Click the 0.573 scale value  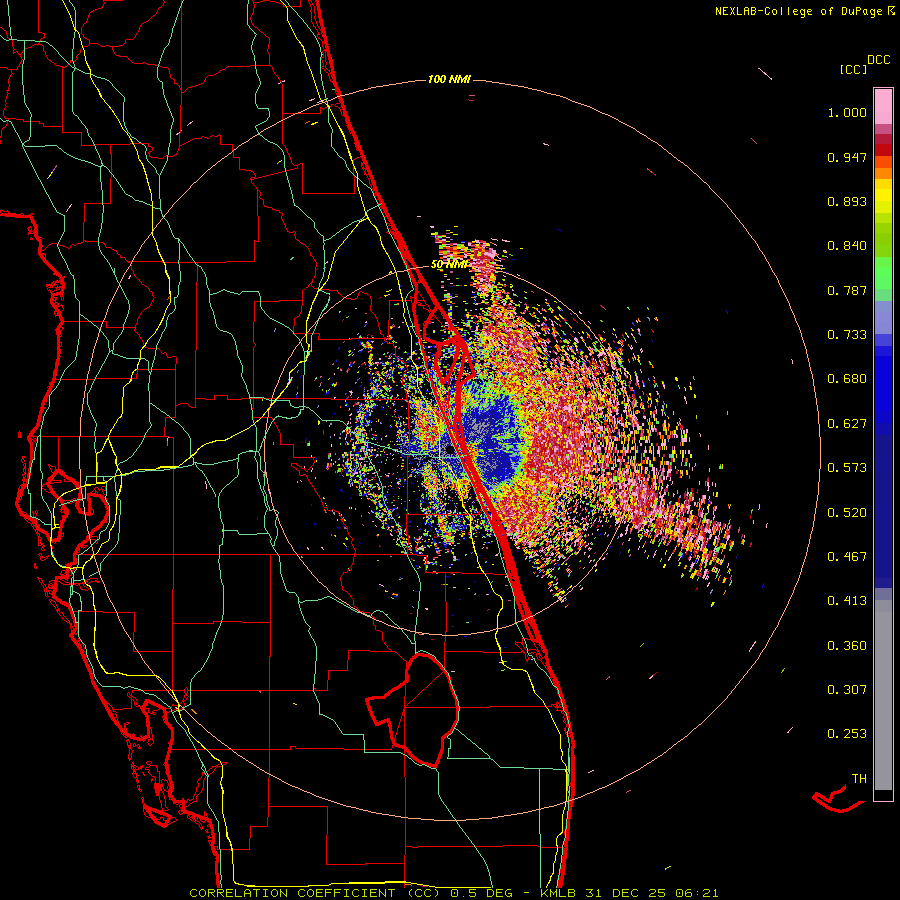(847, 468)
